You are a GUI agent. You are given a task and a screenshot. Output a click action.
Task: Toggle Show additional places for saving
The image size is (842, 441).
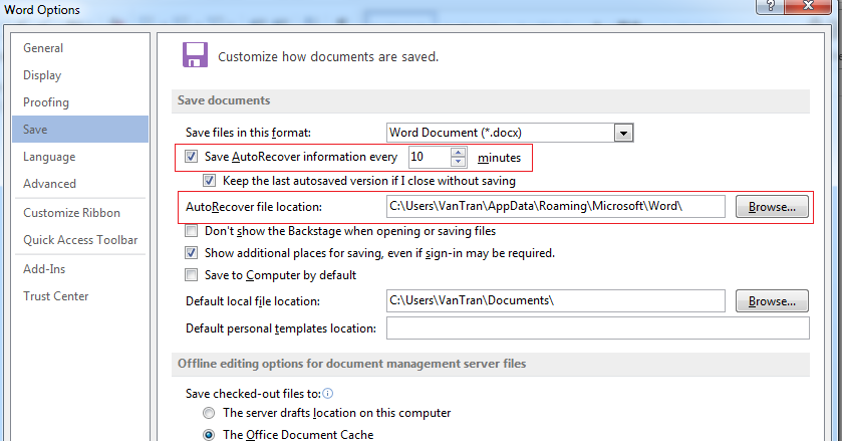point(192,253)
